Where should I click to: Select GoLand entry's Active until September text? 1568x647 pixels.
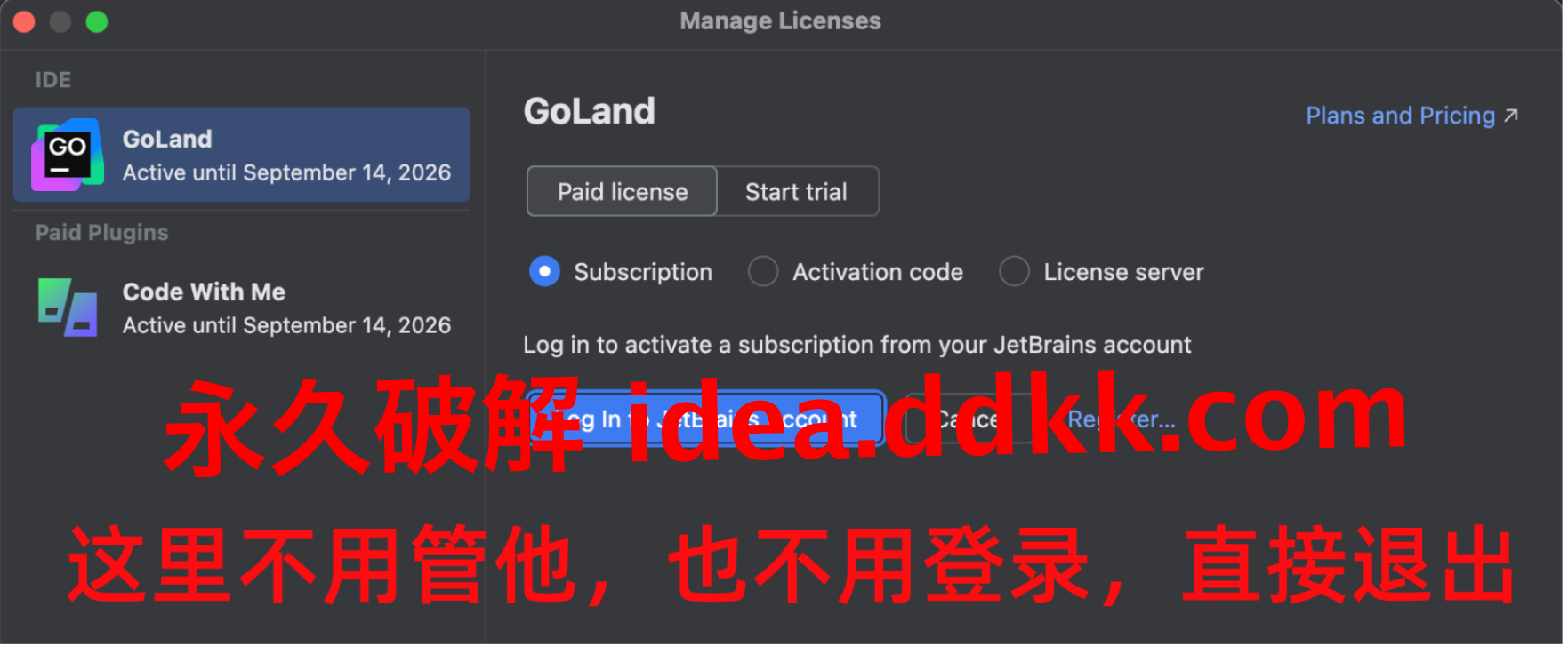point(286,172)
